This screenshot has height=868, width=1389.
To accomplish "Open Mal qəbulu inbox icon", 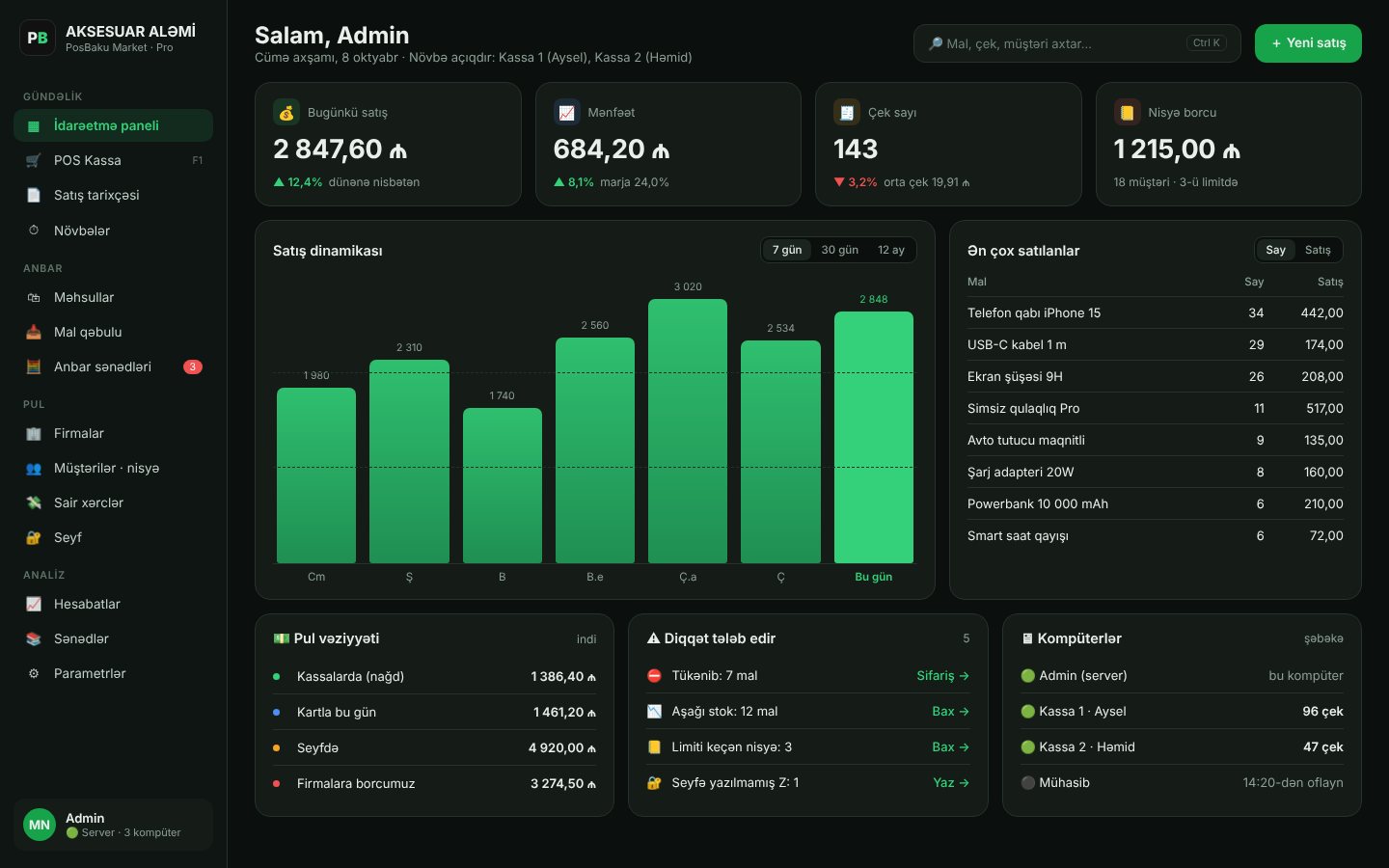I will [x=34, y=332].
